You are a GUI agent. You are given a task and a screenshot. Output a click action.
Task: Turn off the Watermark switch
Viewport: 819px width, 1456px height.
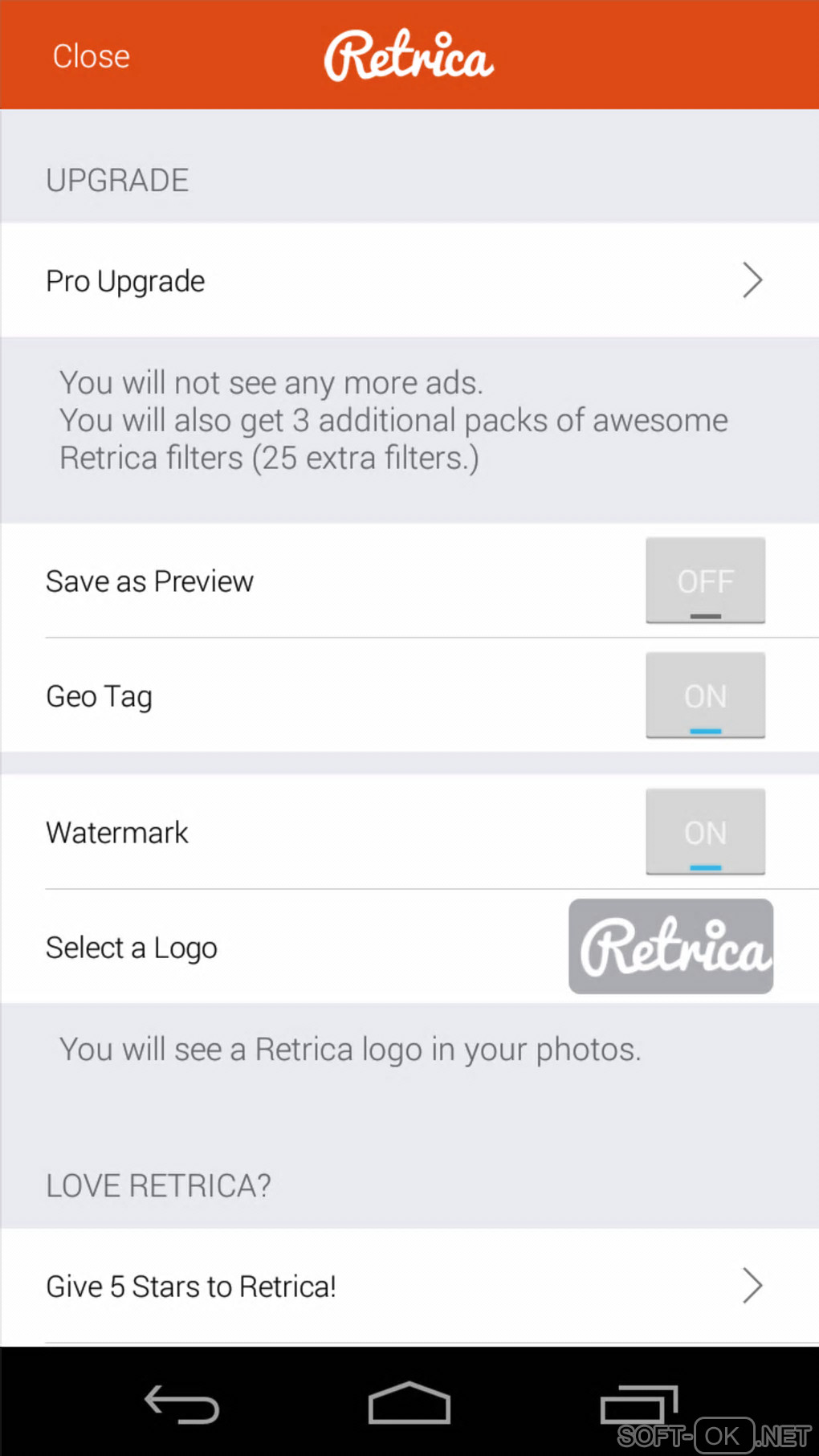(705, 832)
